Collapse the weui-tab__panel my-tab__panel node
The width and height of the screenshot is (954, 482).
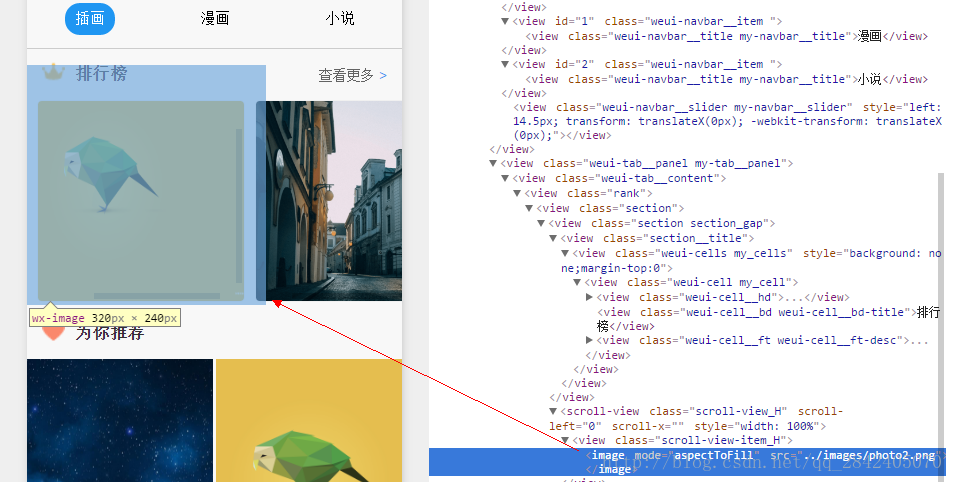[x=493, y=163]
